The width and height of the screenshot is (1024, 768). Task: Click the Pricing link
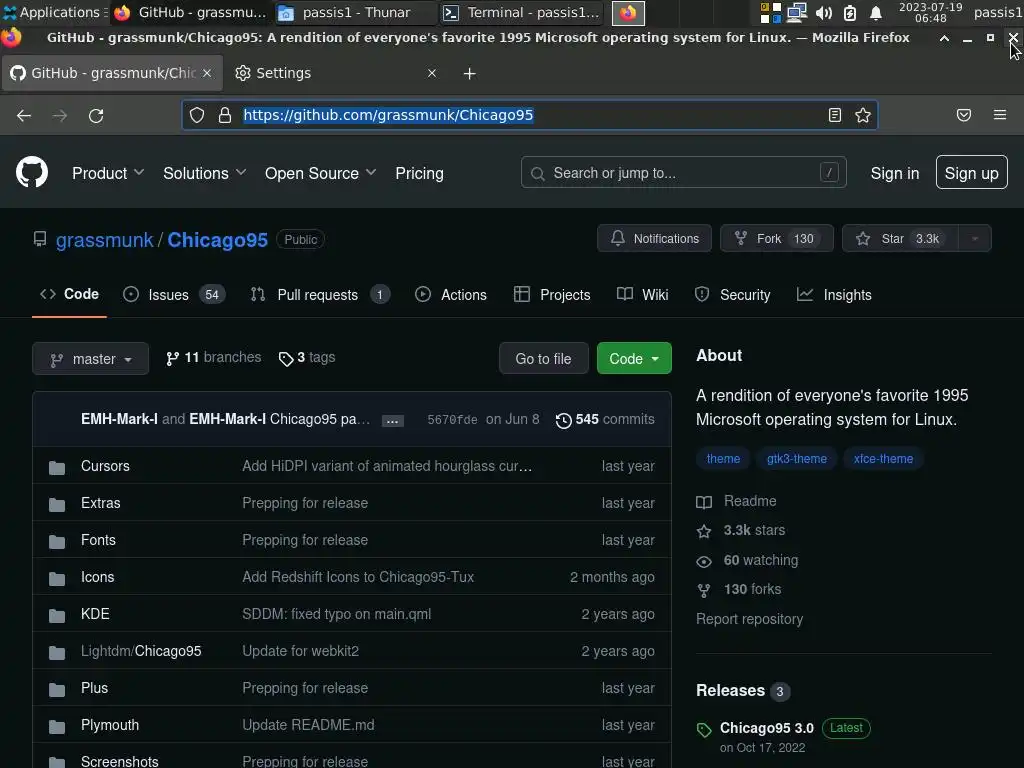[x=419, y=173]
